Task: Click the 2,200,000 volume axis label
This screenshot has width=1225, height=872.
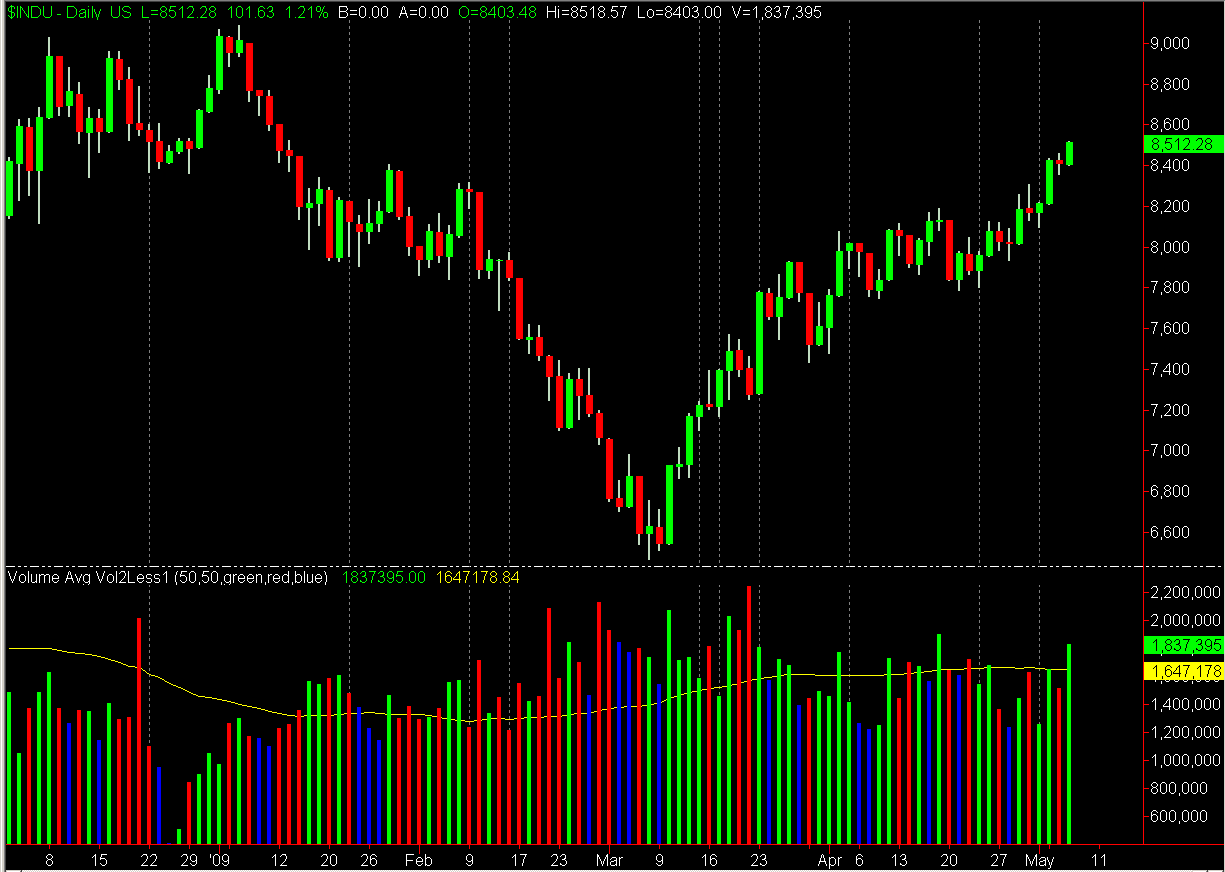Action: click(1186, 592)
